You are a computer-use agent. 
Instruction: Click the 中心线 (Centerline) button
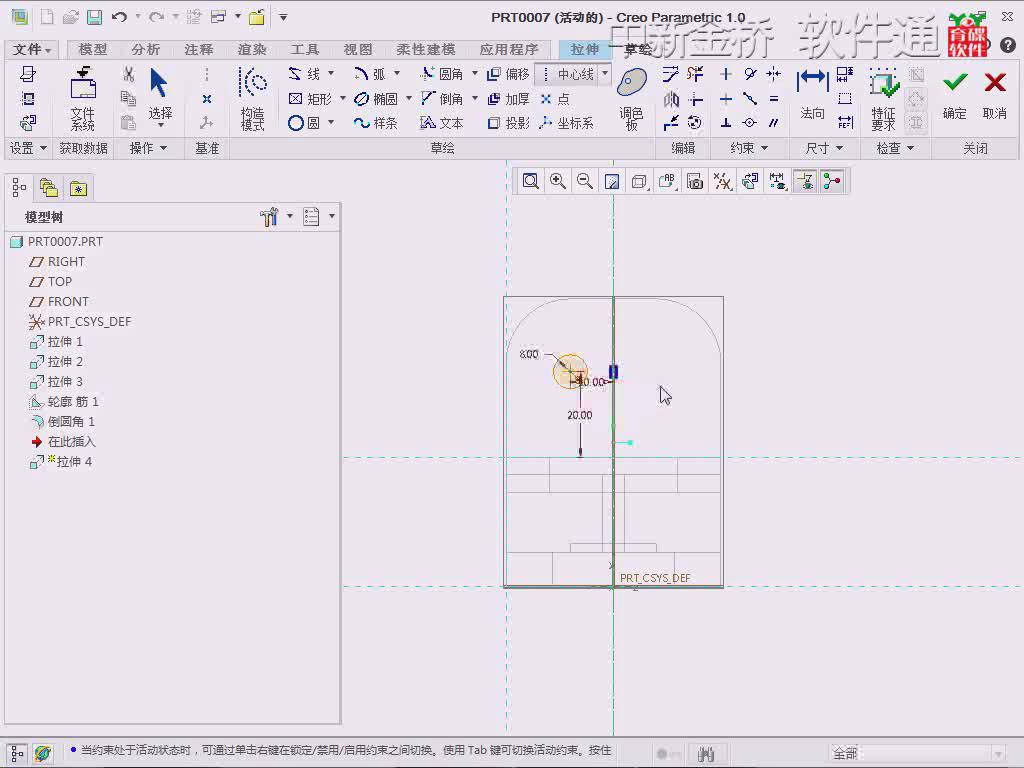point(568,74)
